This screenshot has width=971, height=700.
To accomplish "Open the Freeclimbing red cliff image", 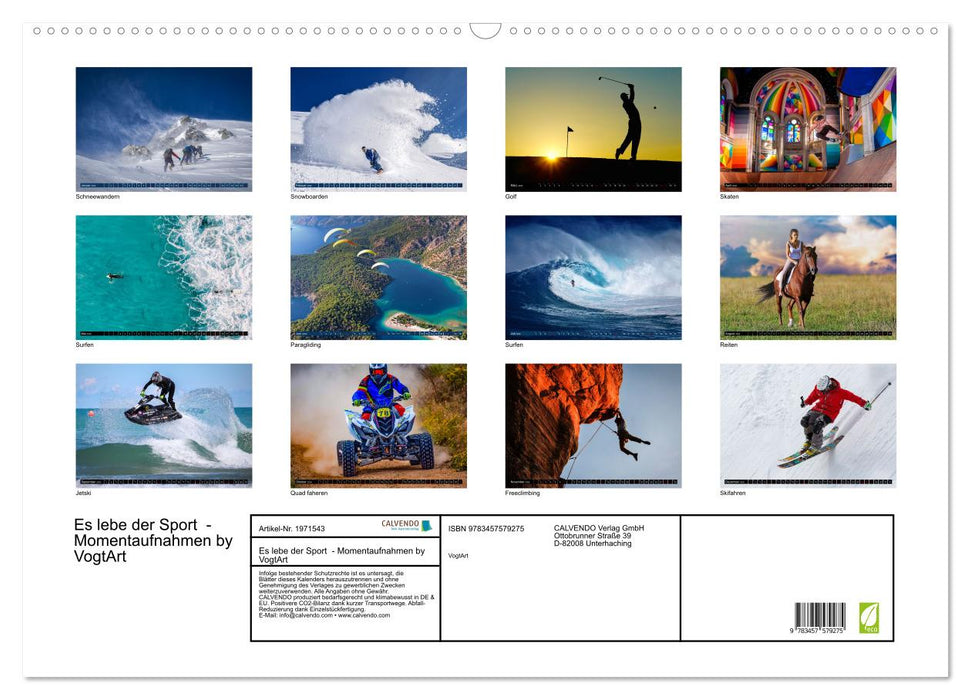I will 592,423.
